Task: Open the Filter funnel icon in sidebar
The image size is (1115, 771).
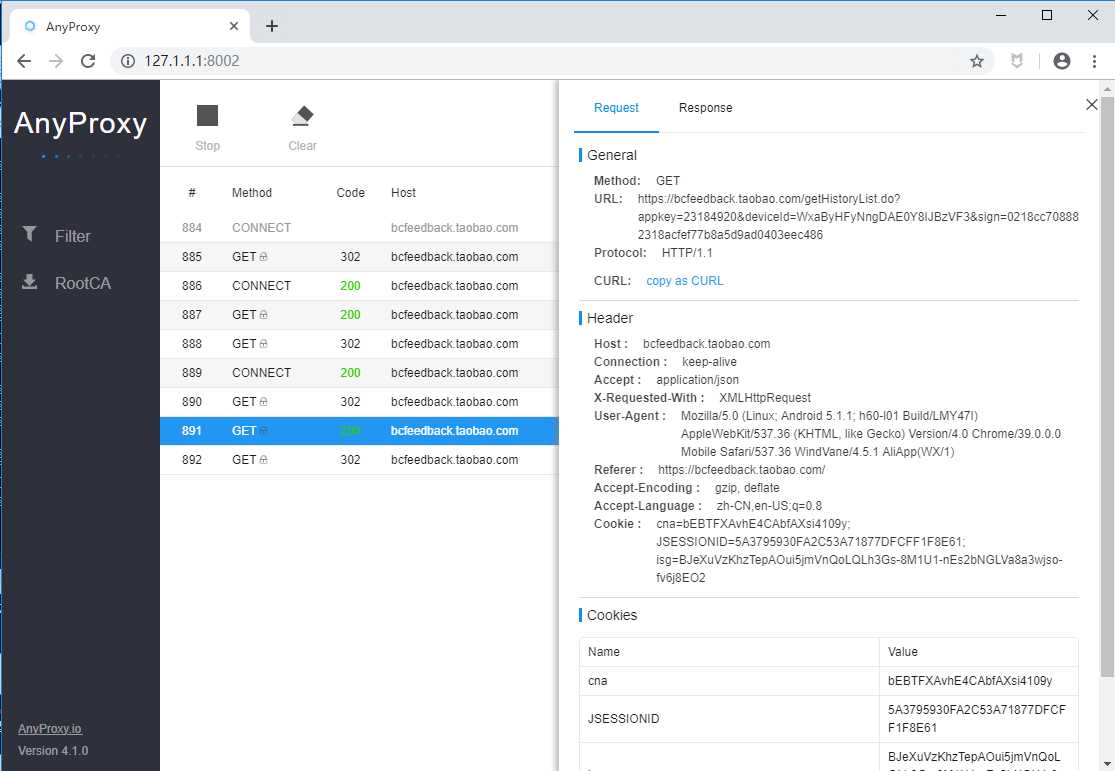Action: click(x=29, y=233)
